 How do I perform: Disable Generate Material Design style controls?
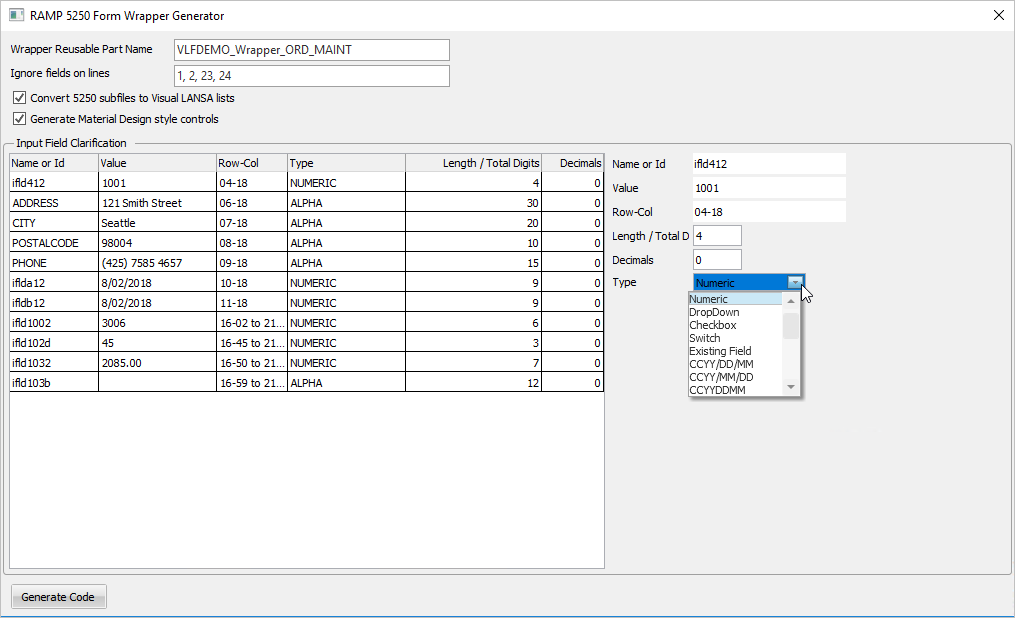pyautogui.click(x=20, y=119)
